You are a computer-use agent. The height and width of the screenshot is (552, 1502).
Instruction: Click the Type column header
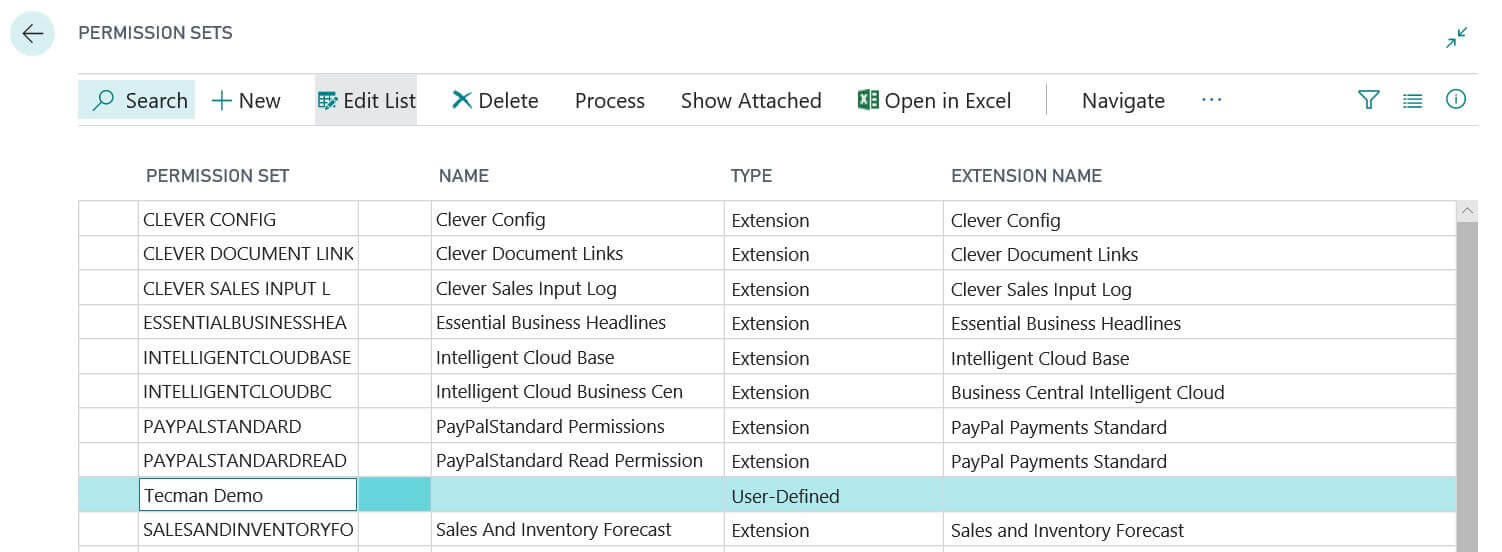pyautogui.click(x=751, y=176)
